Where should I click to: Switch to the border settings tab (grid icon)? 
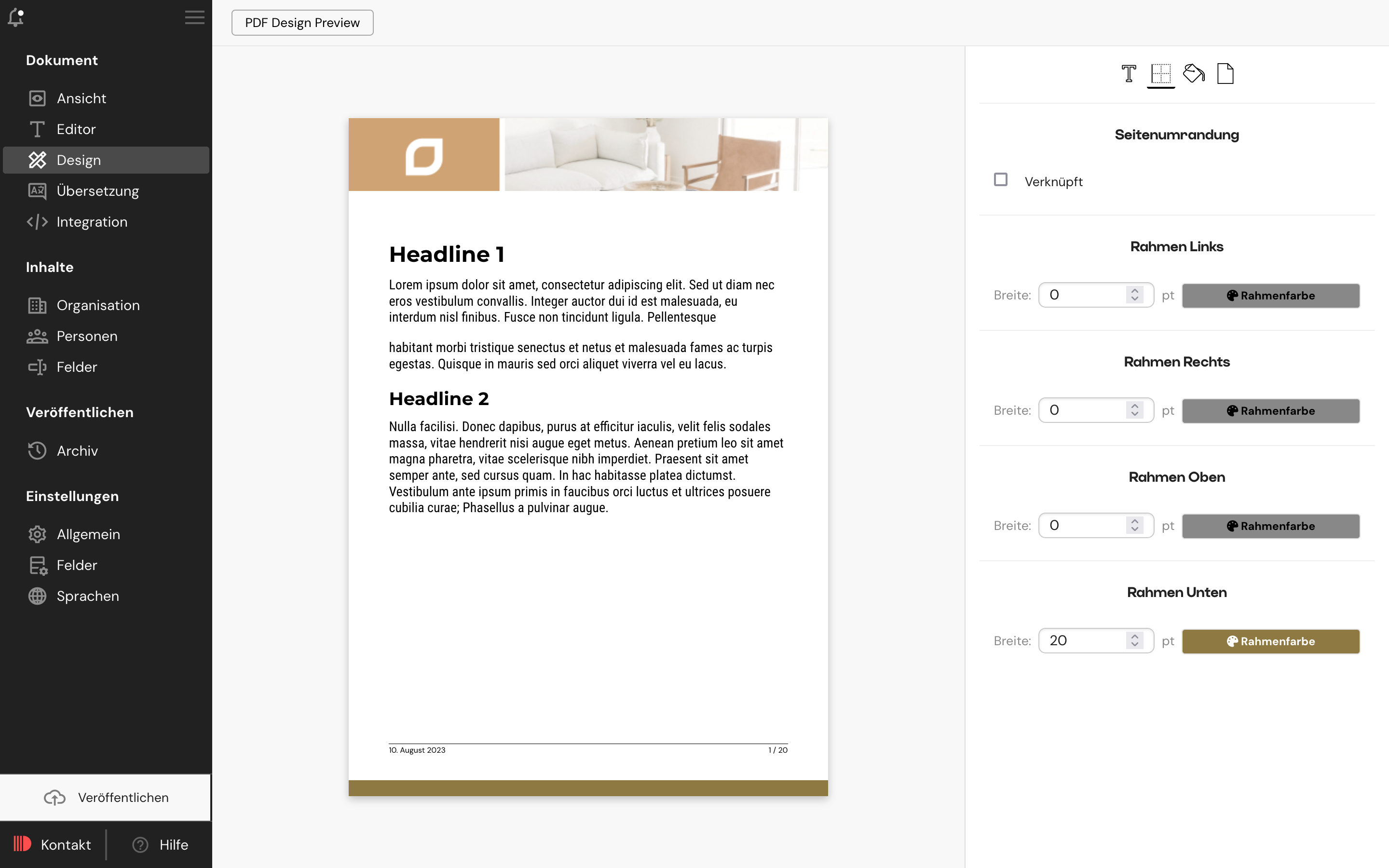pyautogui.click(x=1161, y=73)
